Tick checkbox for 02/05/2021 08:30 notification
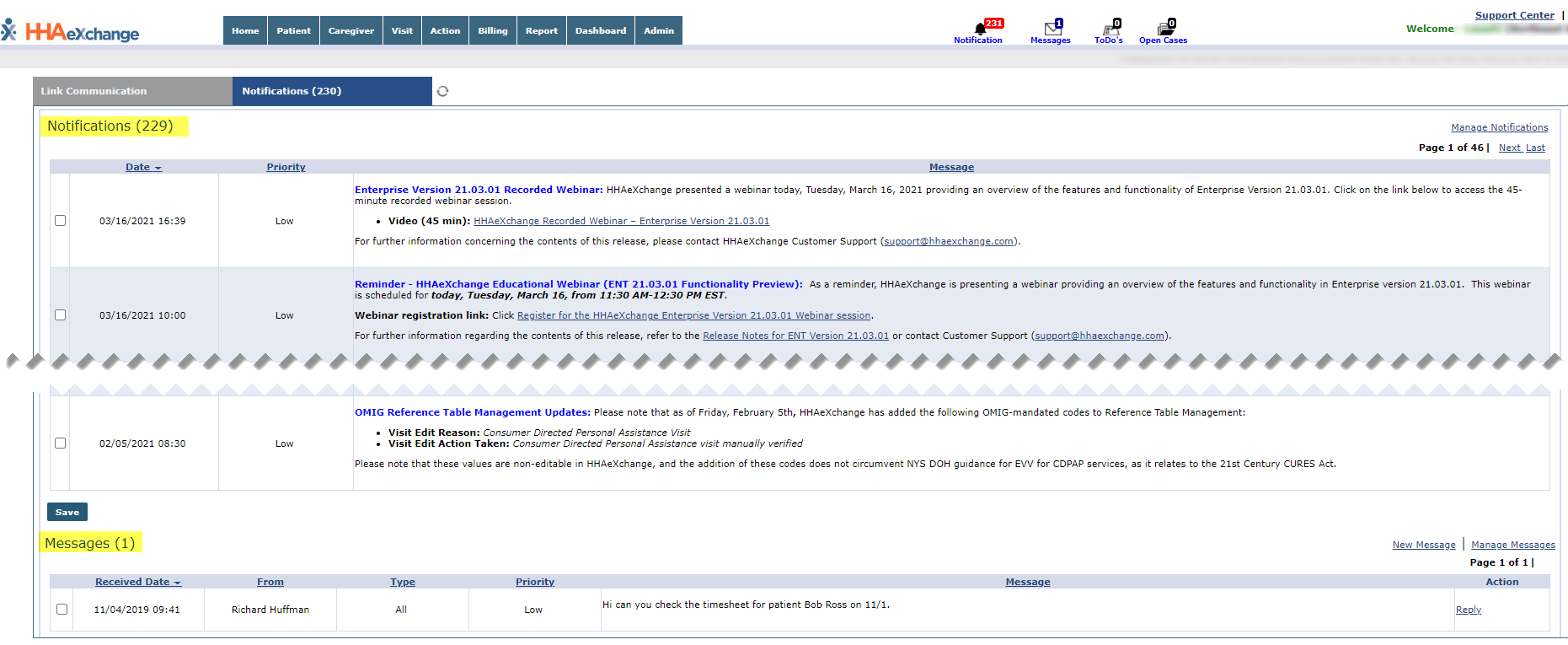The image size is (1568, 645). point(60,443)
